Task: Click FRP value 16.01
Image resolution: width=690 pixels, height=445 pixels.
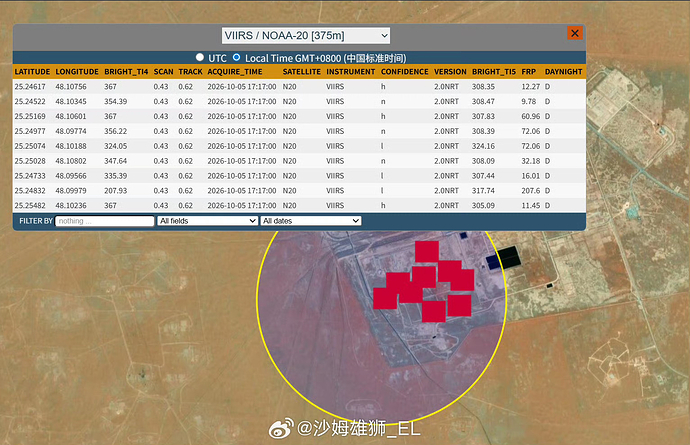Action: [x=531, y=176]
